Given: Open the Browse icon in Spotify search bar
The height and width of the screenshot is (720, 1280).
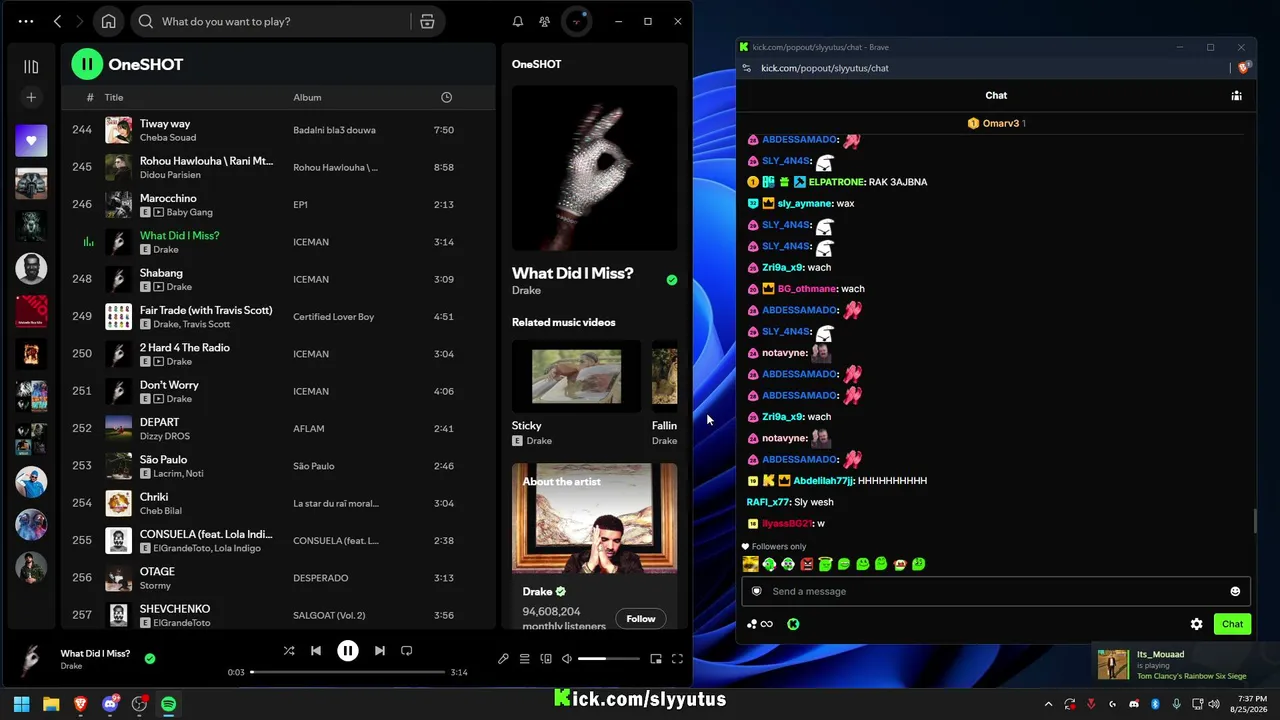Looking at the screenshot, I should point(427,21).
